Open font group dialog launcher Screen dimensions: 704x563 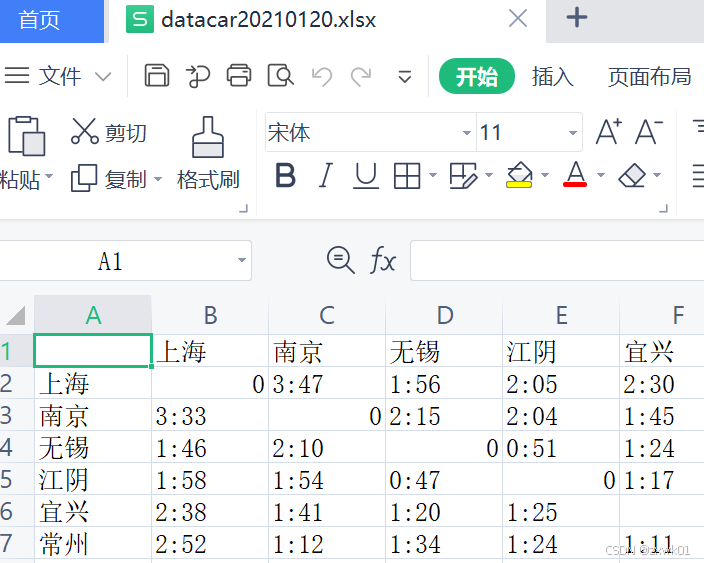pyautogui.click(x=664, y=209)
